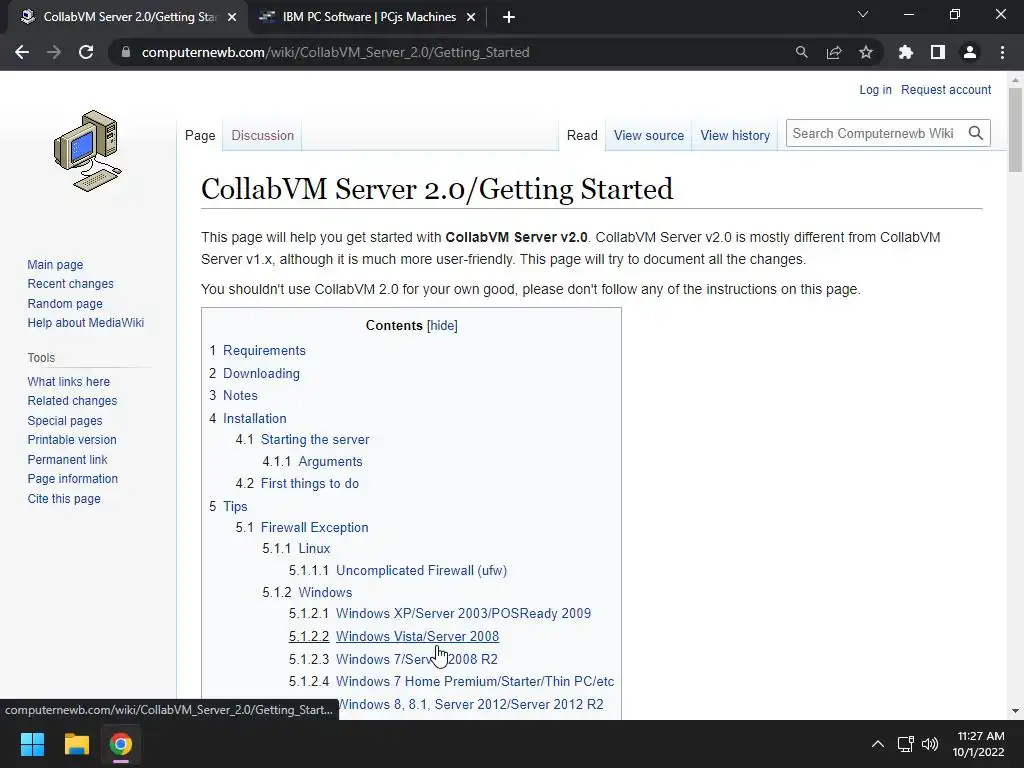
Task: Jump to Windows Vista/Server 2008 section
Action: [x=394, y=636]
